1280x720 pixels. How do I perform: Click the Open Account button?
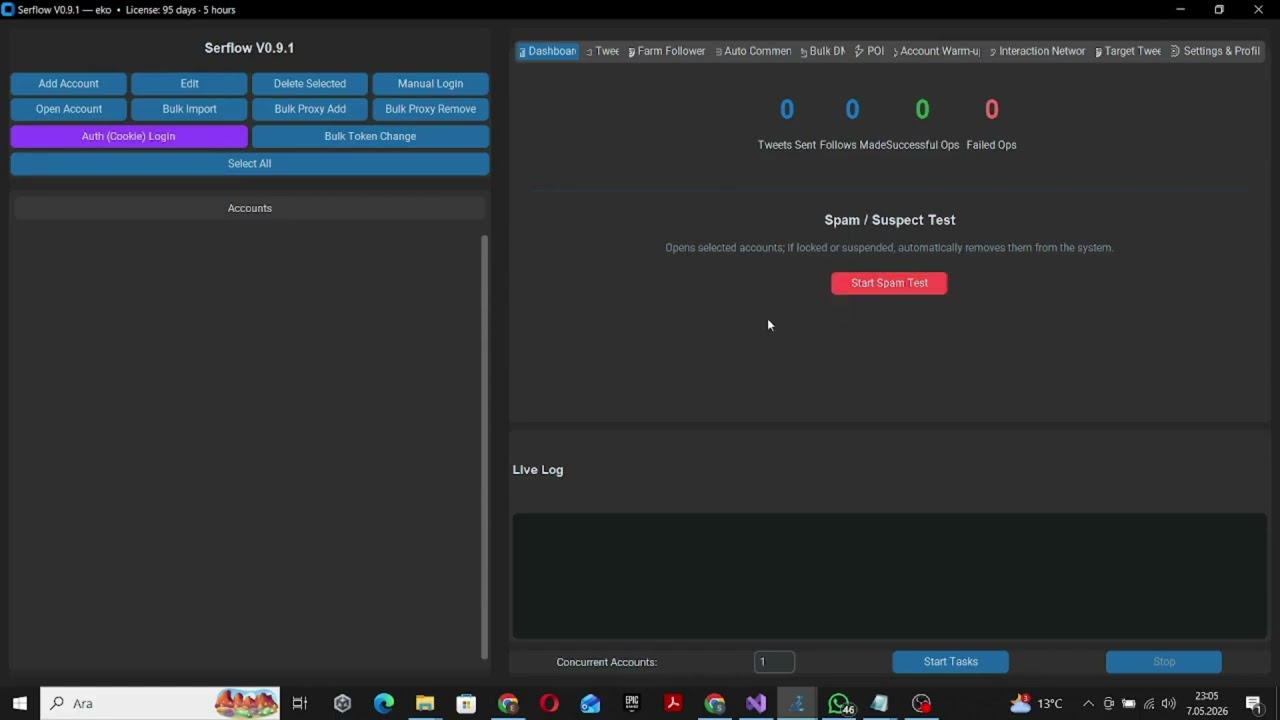coord(68,109)
